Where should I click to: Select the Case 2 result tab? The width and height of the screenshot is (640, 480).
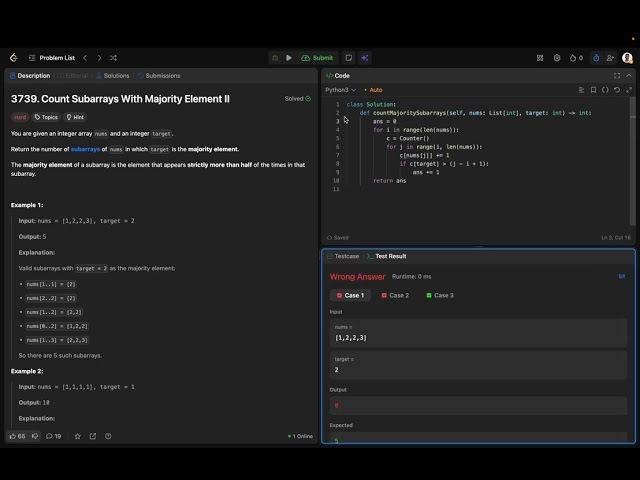(395, 295)
